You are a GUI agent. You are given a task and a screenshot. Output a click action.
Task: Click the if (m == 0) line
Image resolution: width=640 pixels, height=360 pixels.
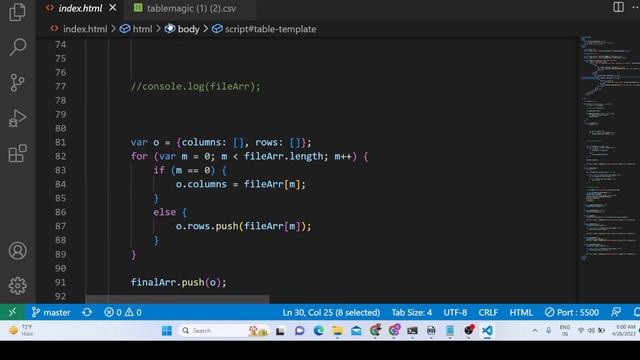pos(190,170)
